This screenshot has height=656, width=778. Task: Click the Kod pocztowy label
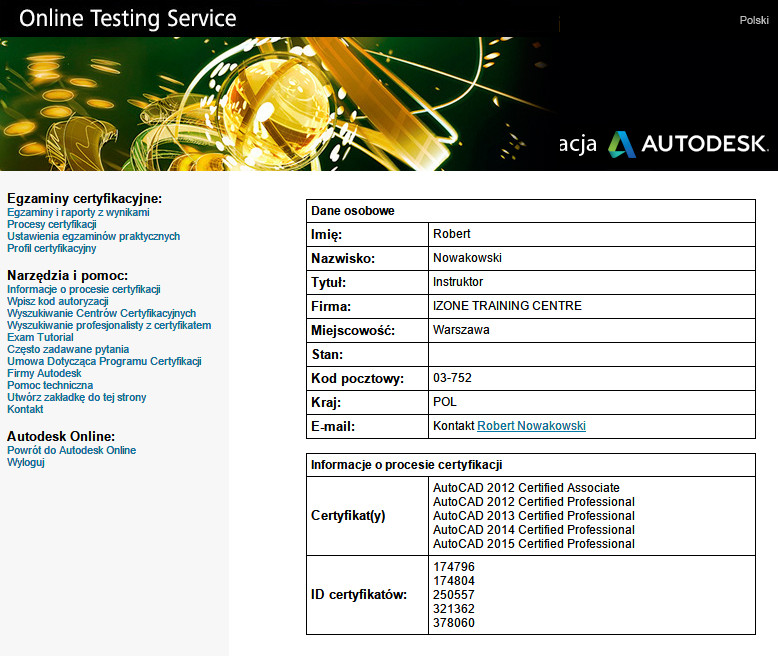click(x=357, y=379)
